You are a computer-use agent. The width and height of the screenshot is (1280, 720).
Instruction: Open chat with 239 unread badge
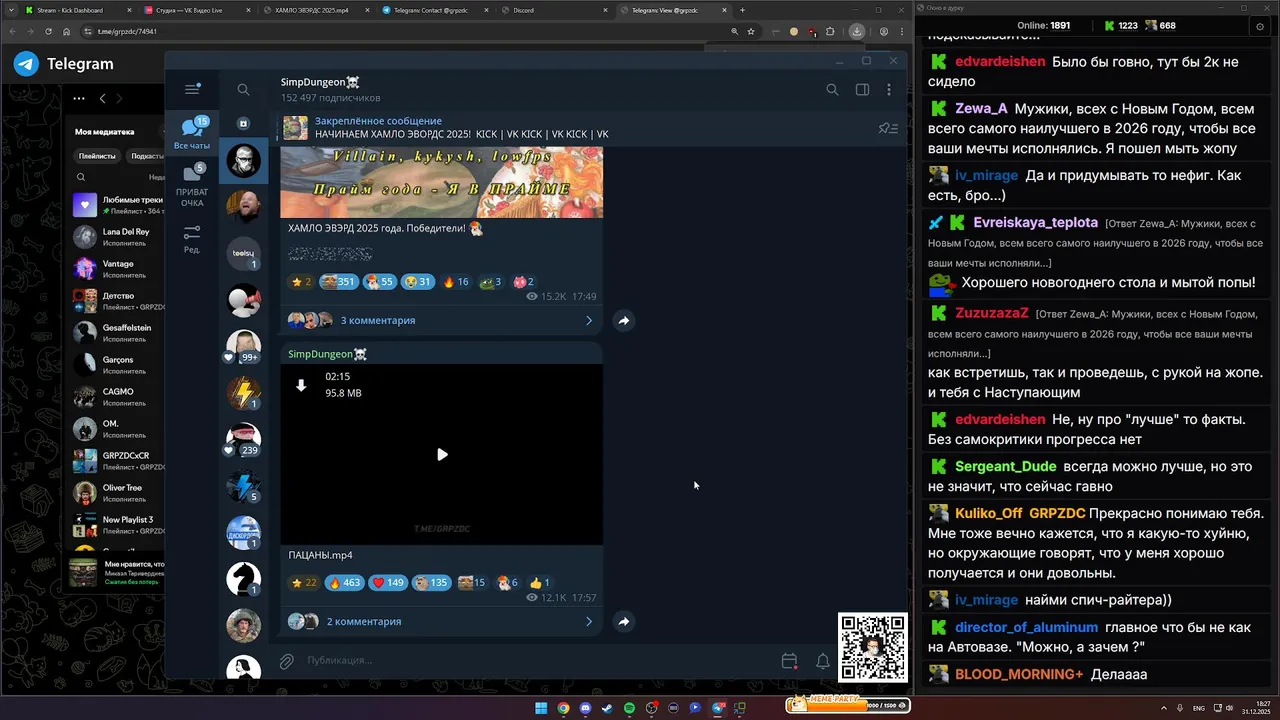[x=243, y=440]
